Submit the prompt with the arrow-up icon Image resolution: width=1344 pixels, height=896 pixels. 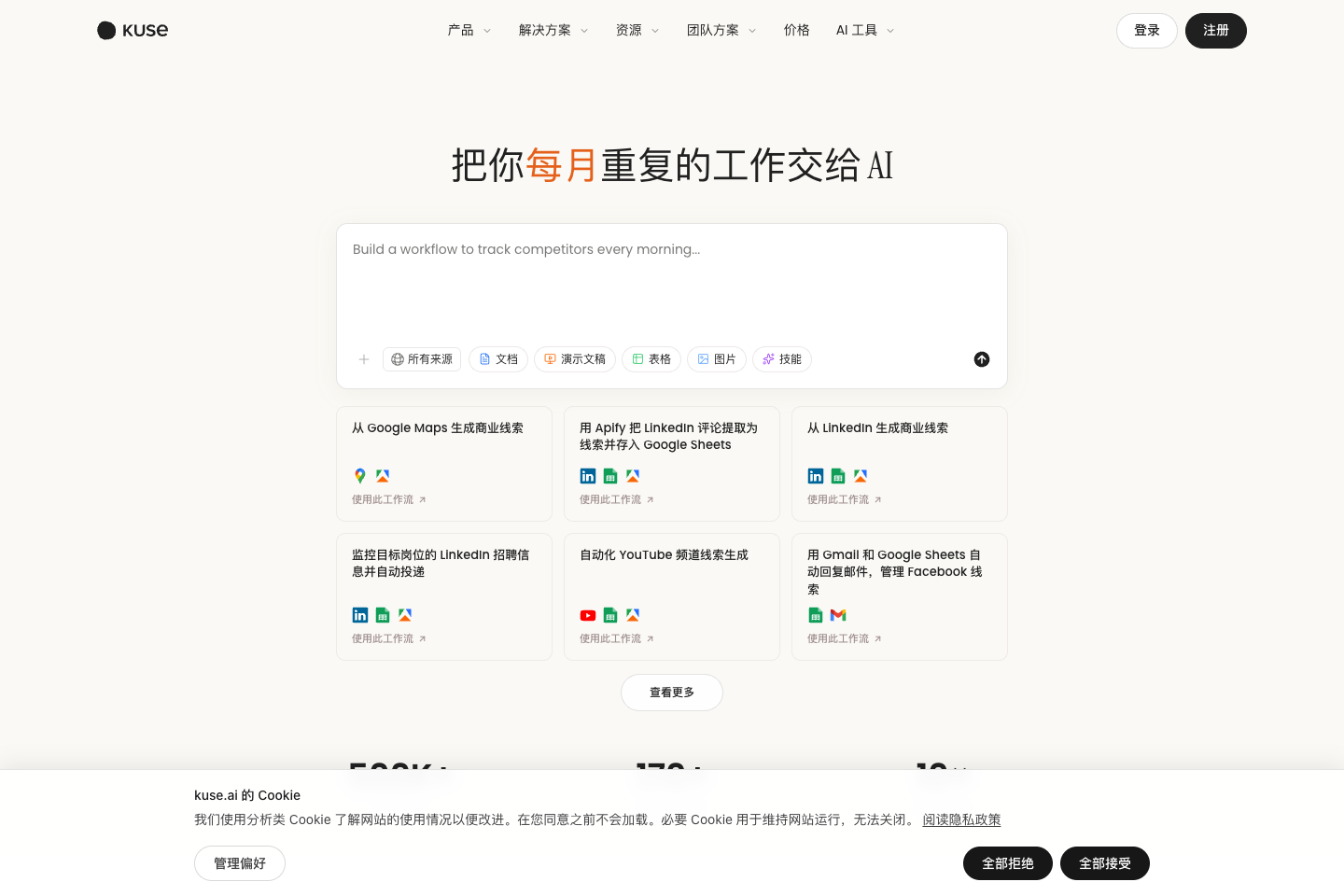982,359
